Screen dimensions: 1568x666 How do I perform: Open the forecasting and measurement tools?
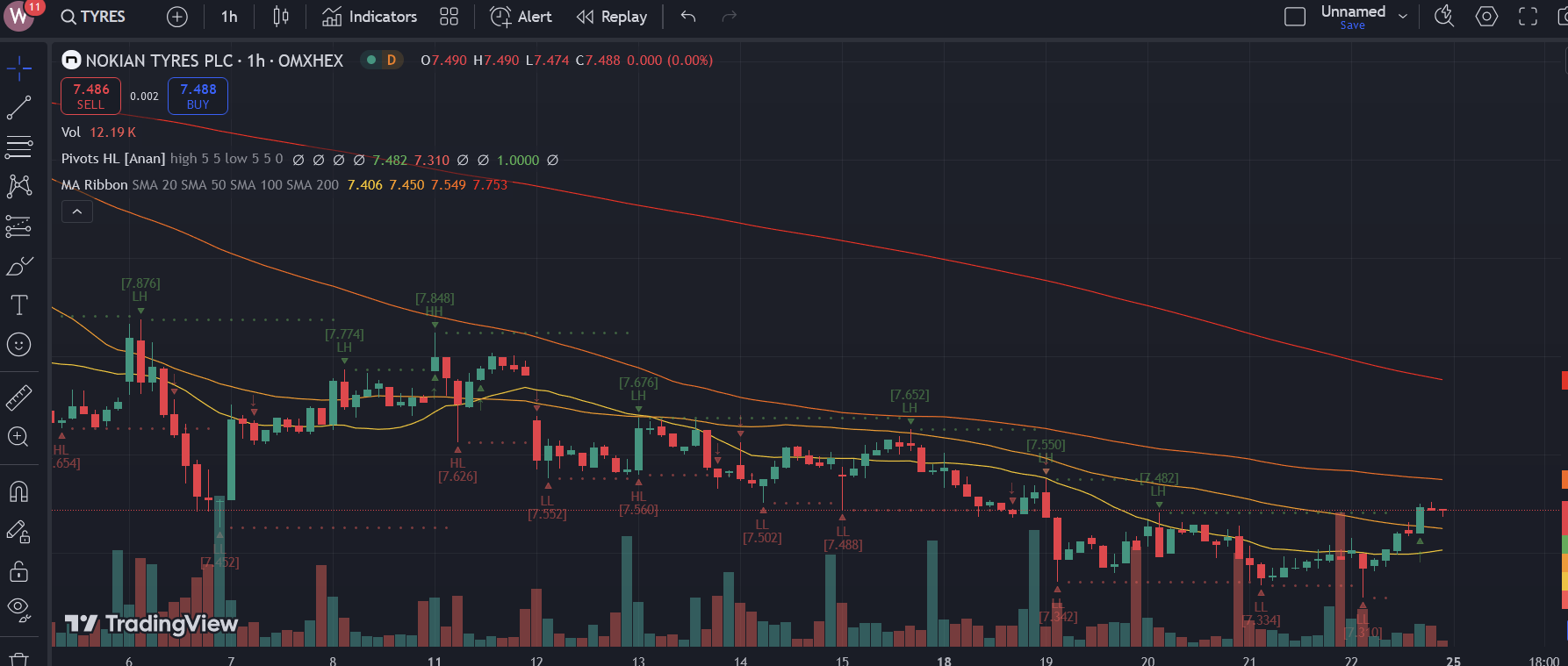coord(19,226)
